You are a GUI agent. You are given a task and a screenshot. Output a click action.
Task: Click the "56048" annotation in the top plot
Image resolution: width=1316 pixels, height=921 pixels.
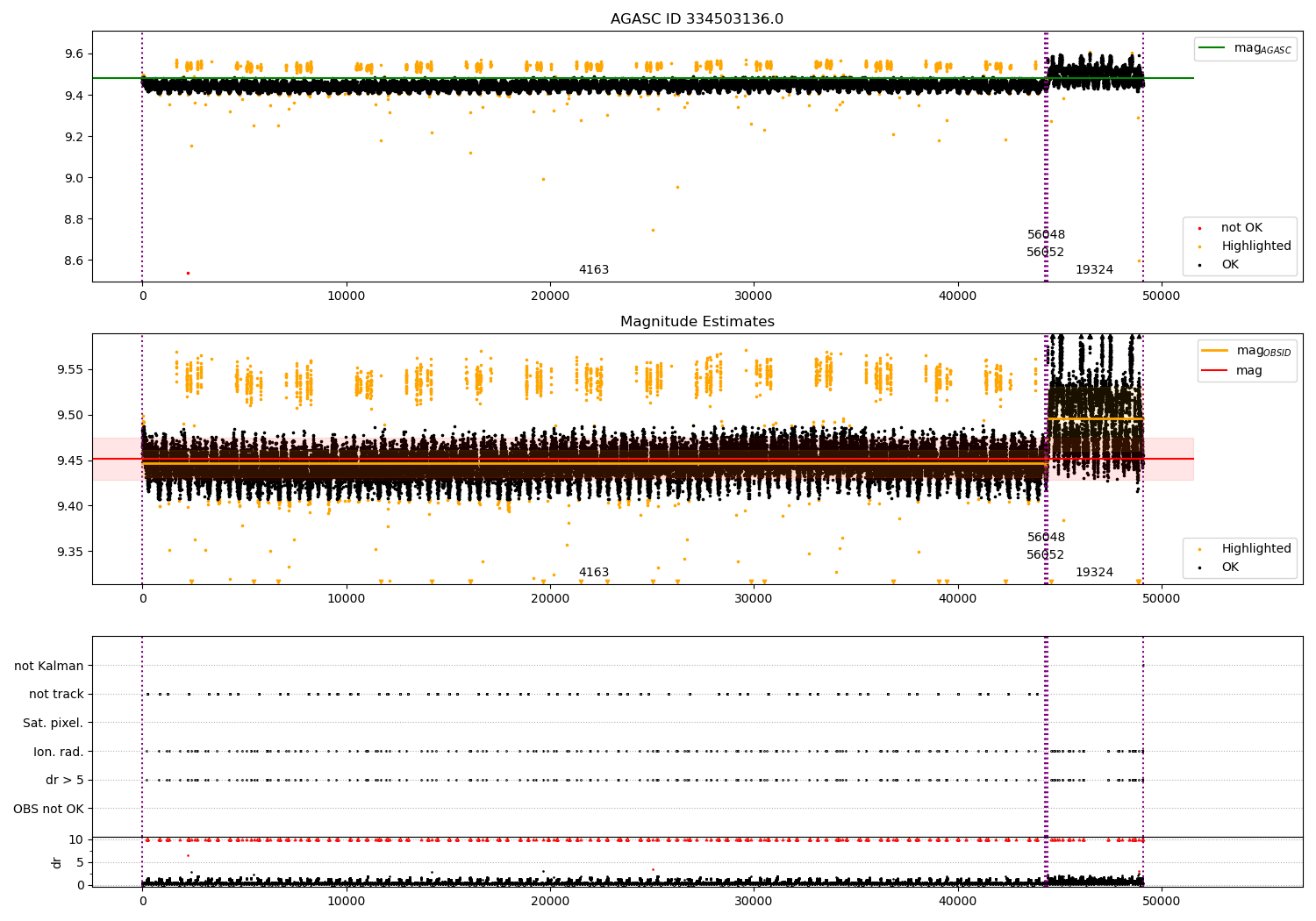pos(1046,235)
